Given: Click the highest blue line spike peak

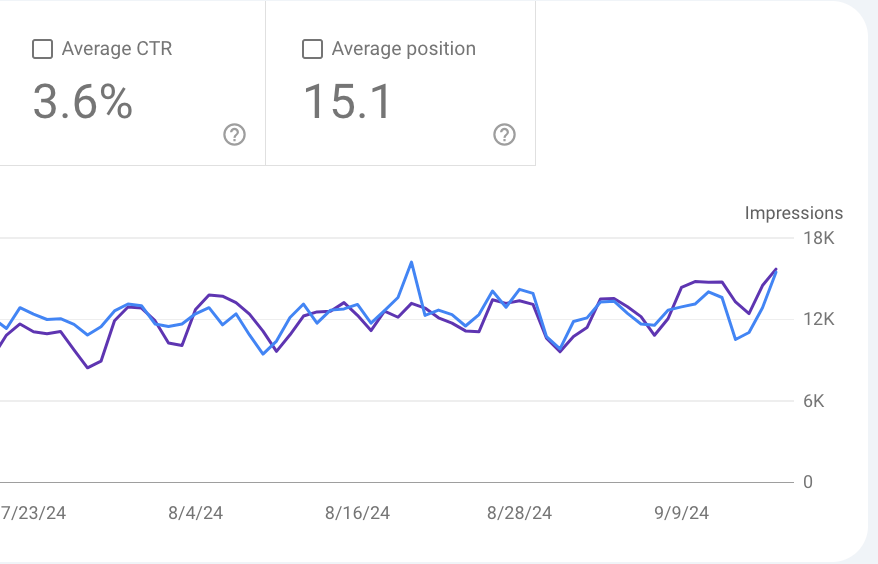Looking at the screenshot, I should pos(411,262).
